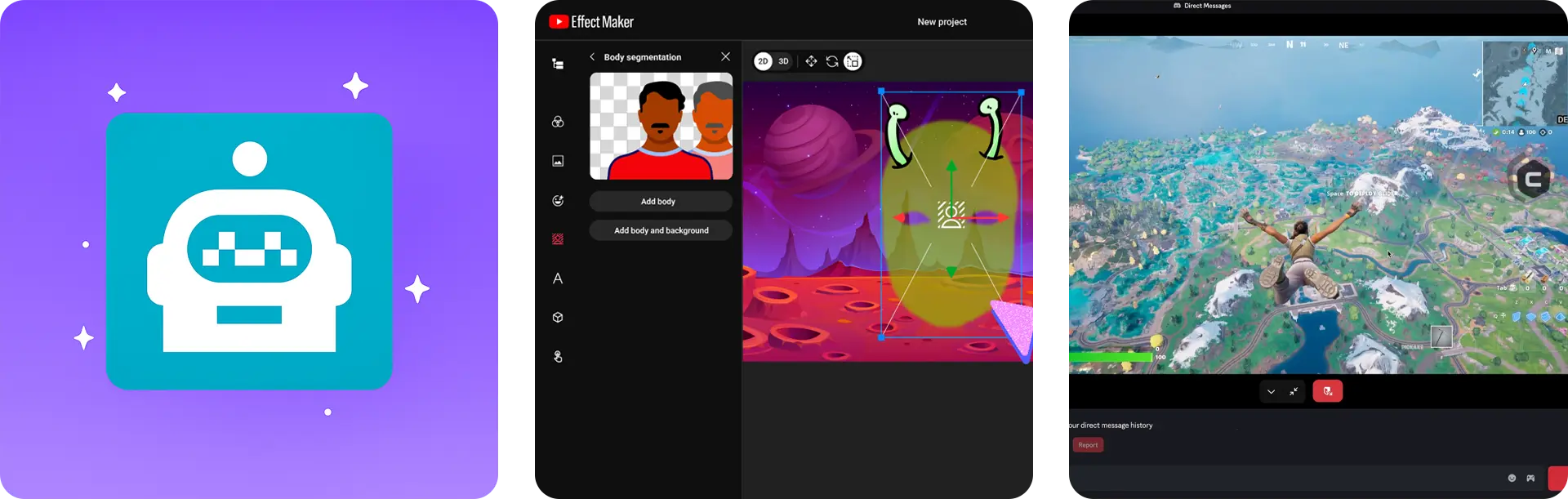Click the hexagonal C overlay logo on stream
This screenshot has height=499, width=1568.
[x=1532, y=179]
